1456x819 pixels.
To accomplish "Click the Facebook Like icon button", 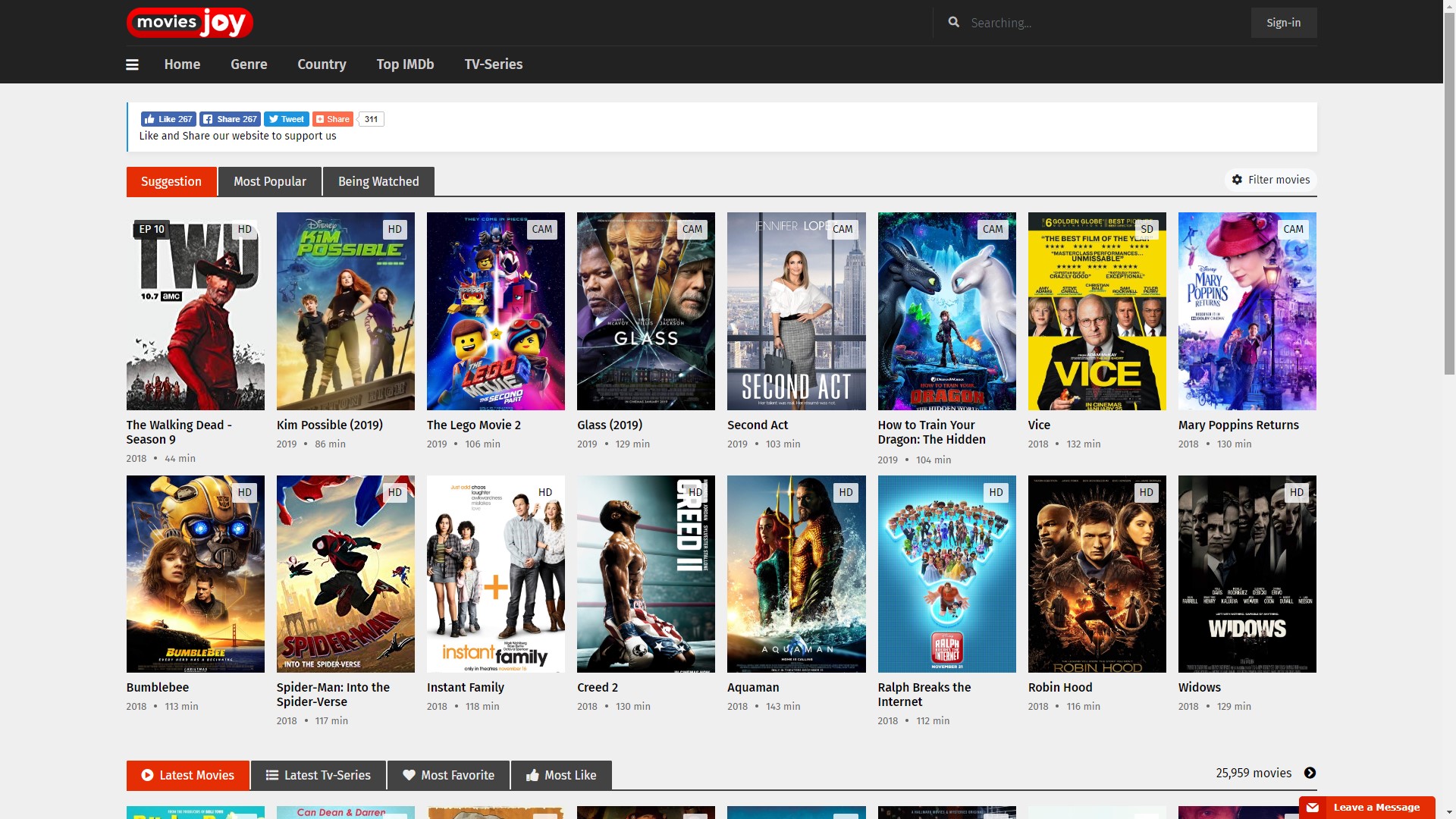I will click(x=168, y=118).
